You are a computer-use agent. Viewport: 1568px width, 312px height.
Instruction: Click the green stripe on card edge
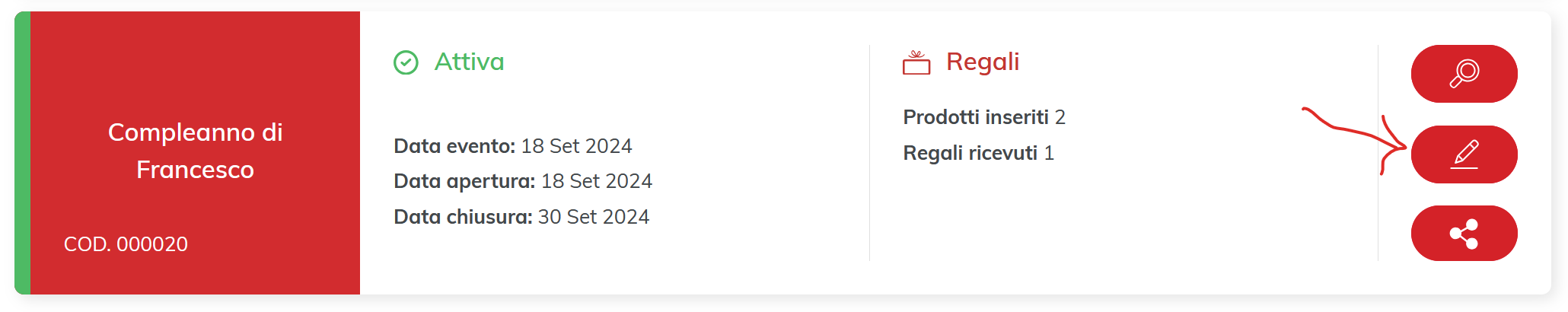pyautogui.click(x=22, y=153)
